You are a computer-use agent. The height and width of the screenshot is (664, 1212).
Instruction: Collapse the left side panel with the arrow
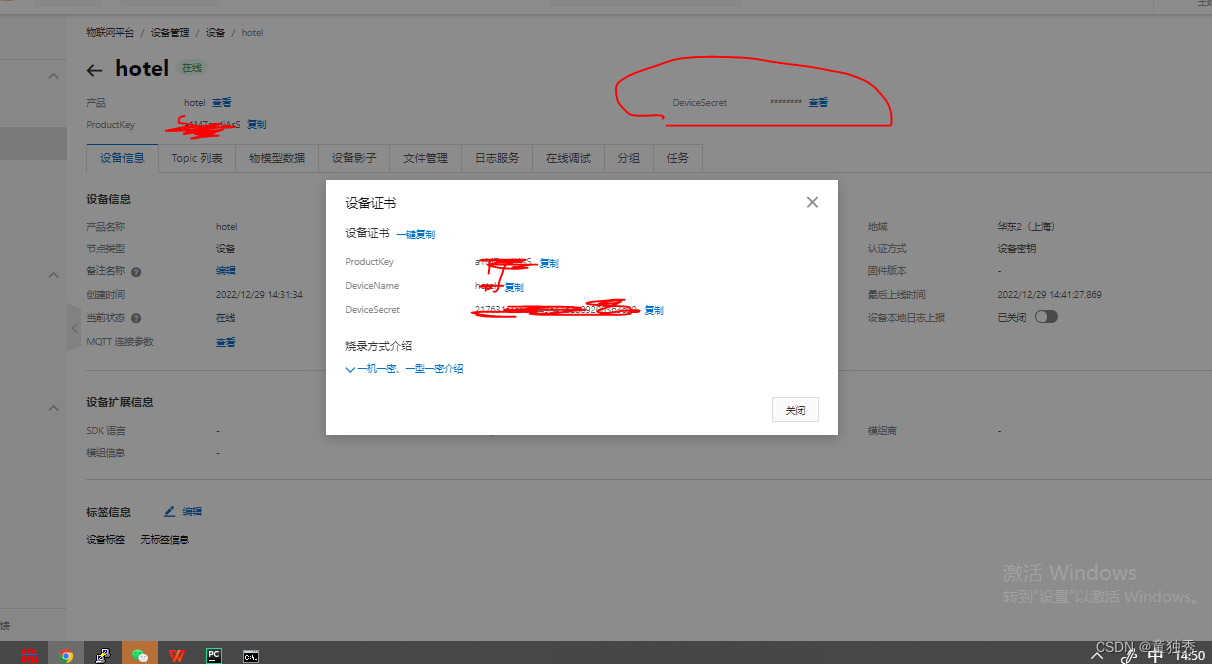pos(75,327)
